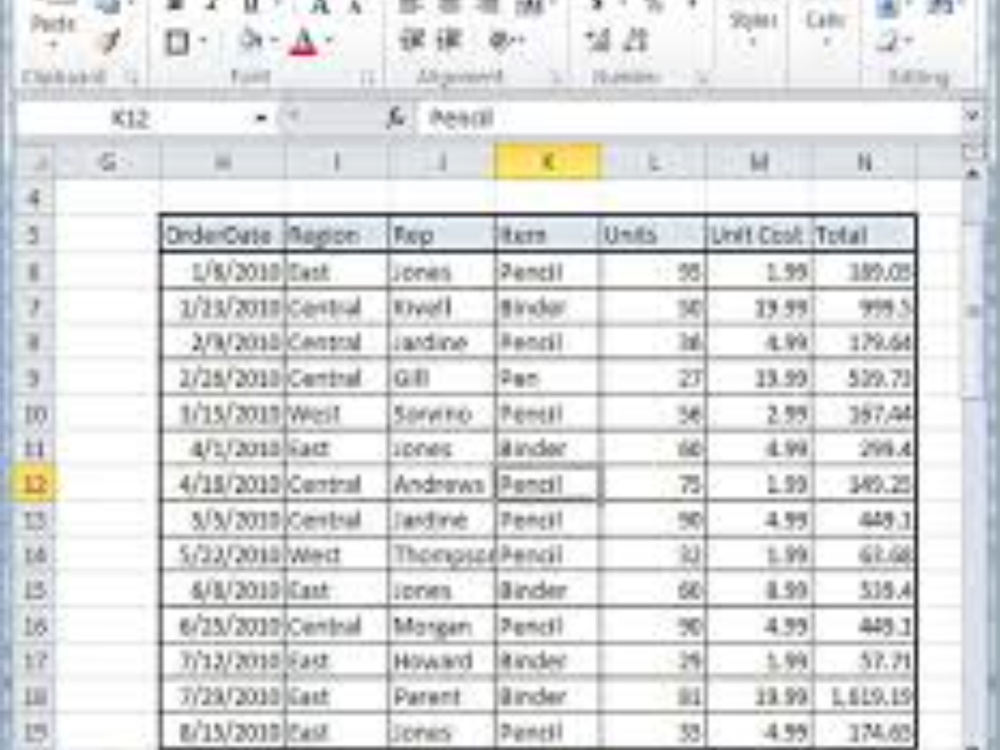Expand the Fill Color dropdown arrow
The width and height of the screenshot is (1000, 750).
[x=274, y=41]
